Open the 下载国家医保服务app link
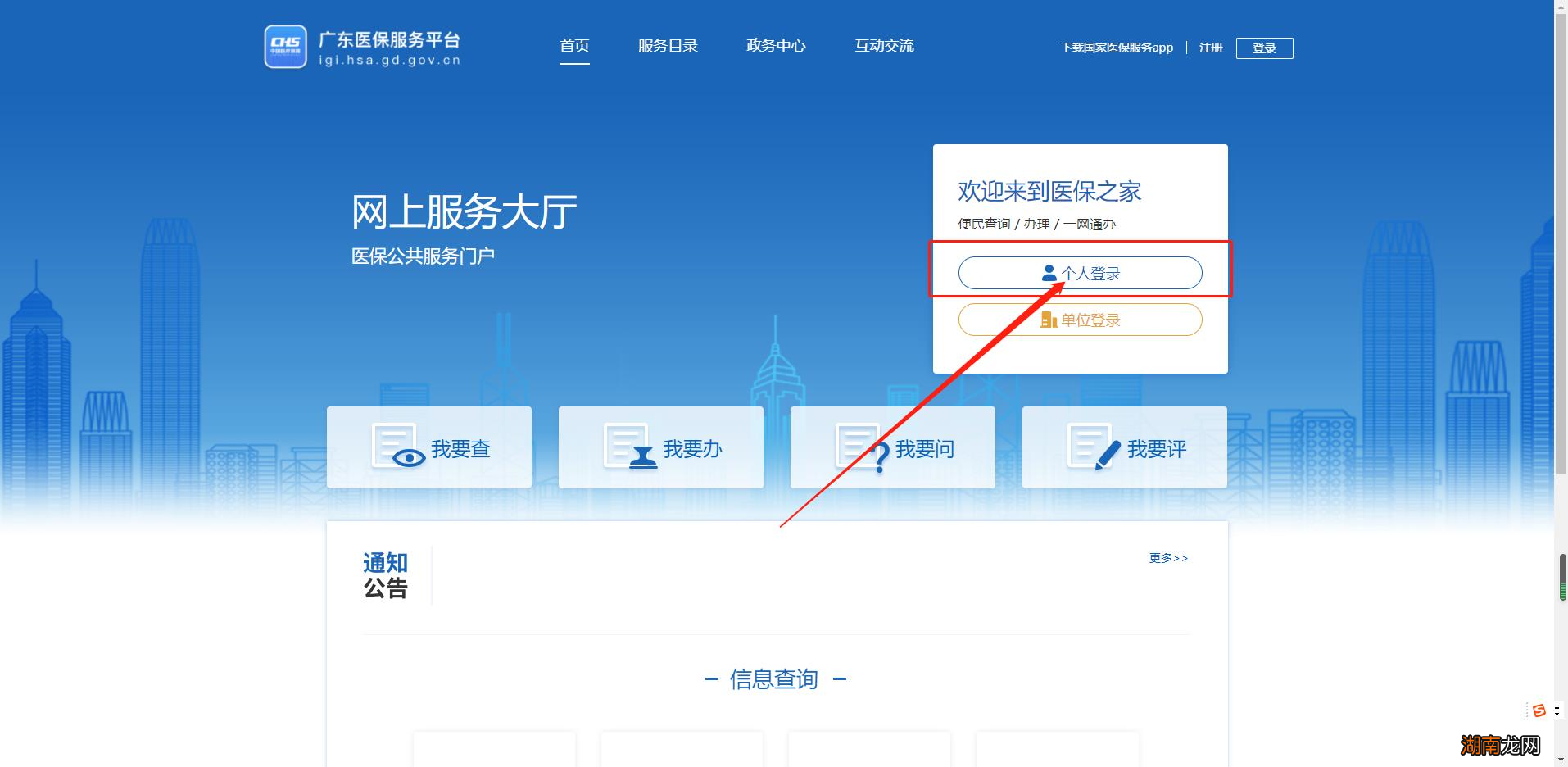Screen dimensions: 1568x767 [x=1117, y=48]
